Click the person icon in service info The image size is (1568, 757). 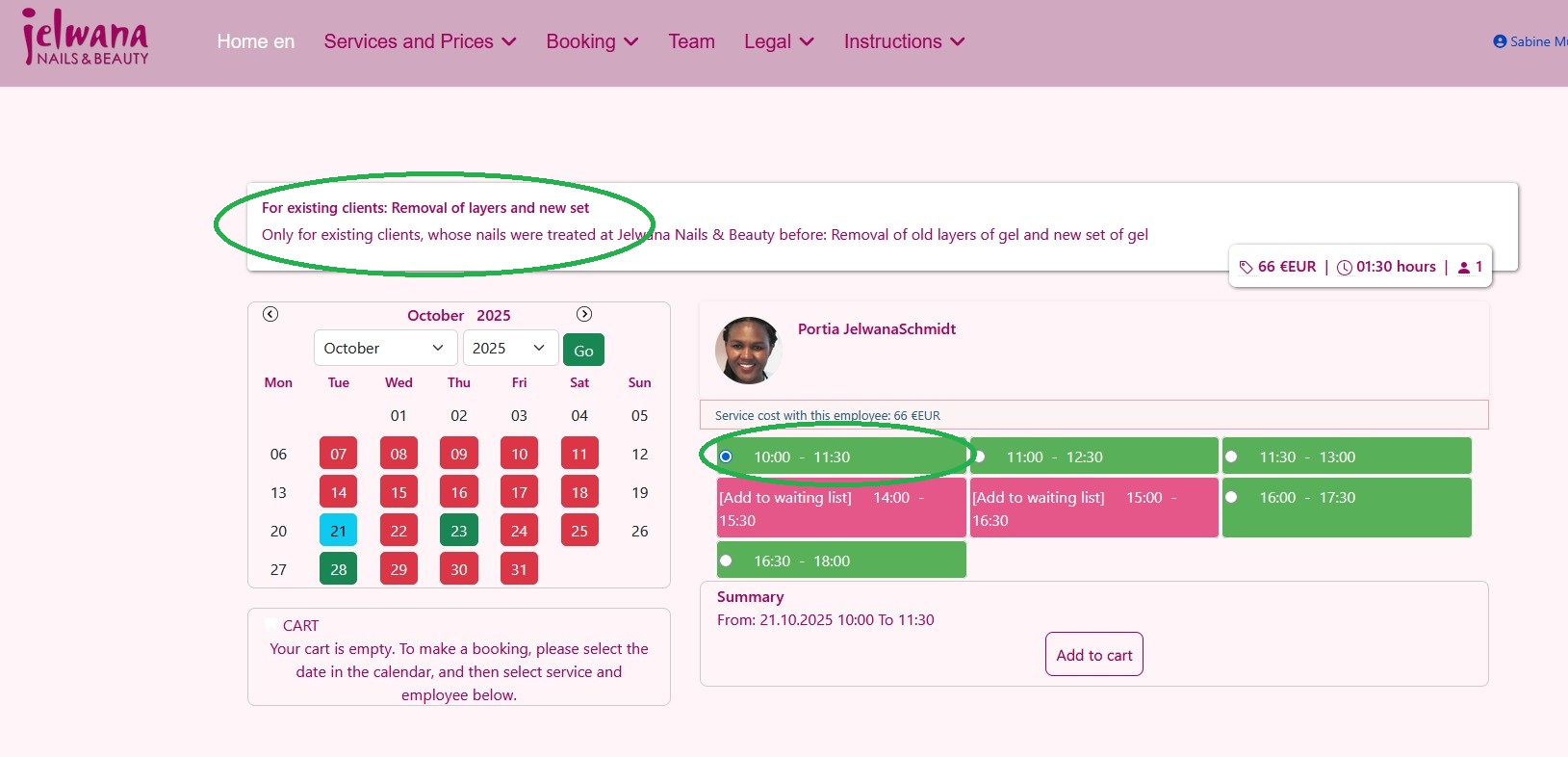(x=1464, y=268)
